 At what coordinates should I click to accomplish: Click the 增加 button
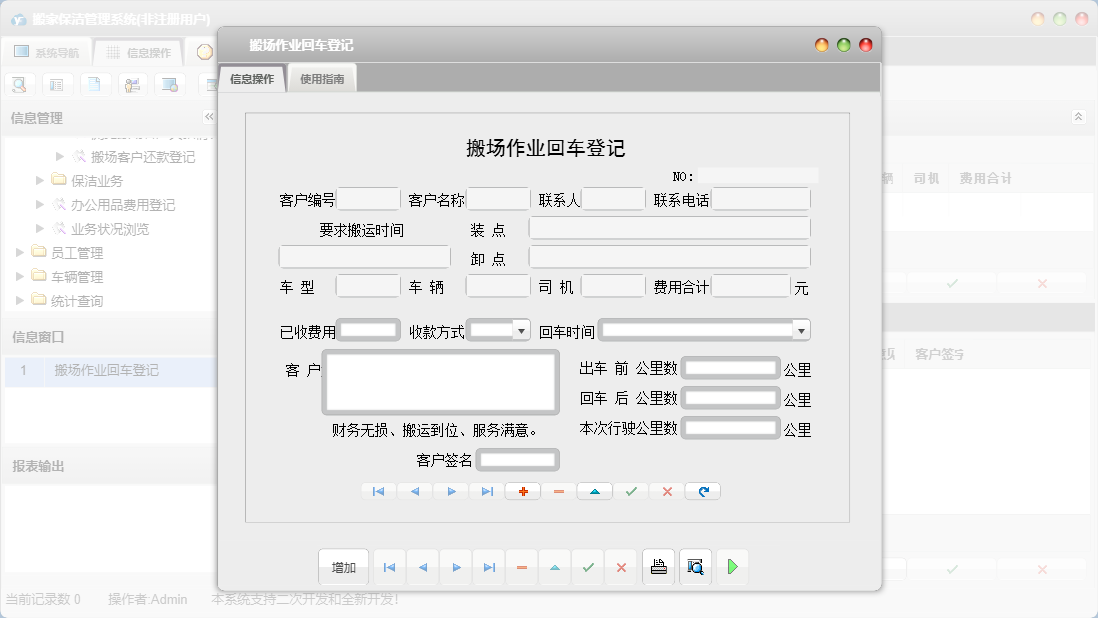coord(343,567)
